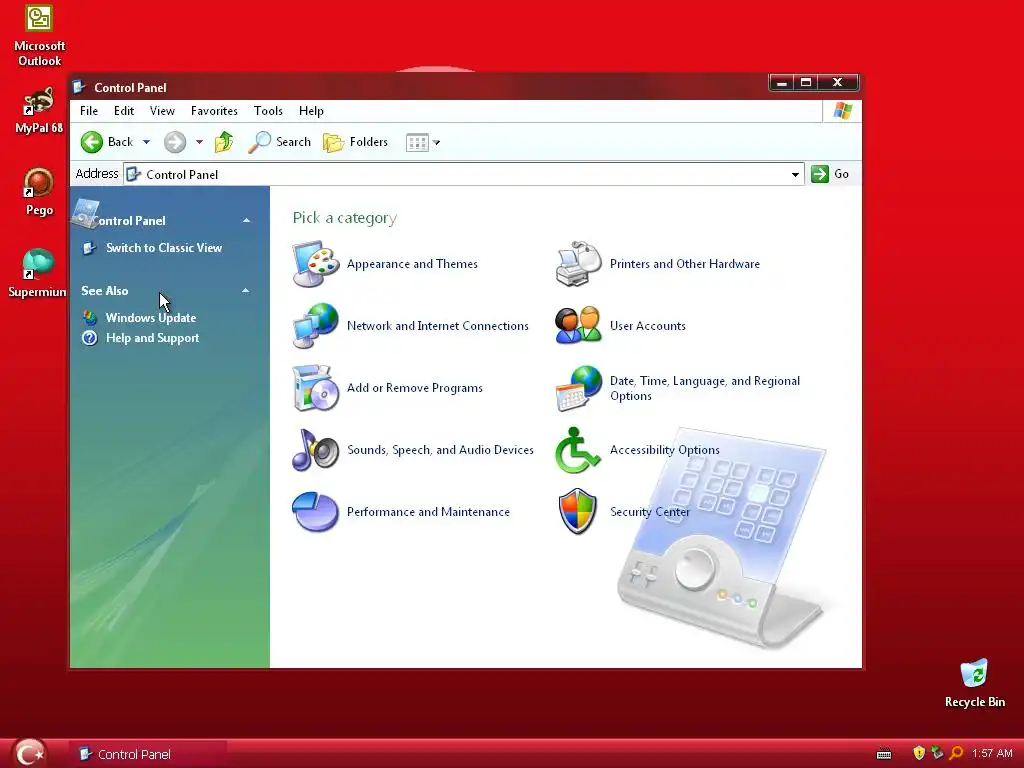Click the Address field showing Control Panel
The height and width of the screenshot is (768, 1024).
click(x=463, y=174)
